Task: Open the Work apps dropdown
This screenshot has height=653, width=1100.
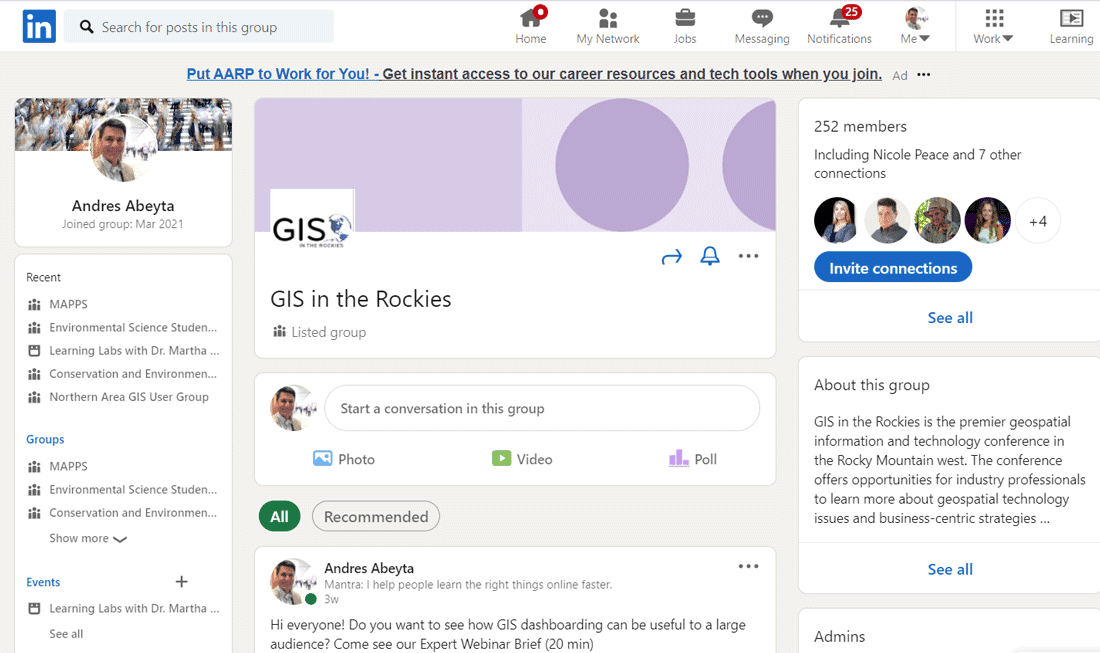Action: pyautogui.click(x=993, y=26)
